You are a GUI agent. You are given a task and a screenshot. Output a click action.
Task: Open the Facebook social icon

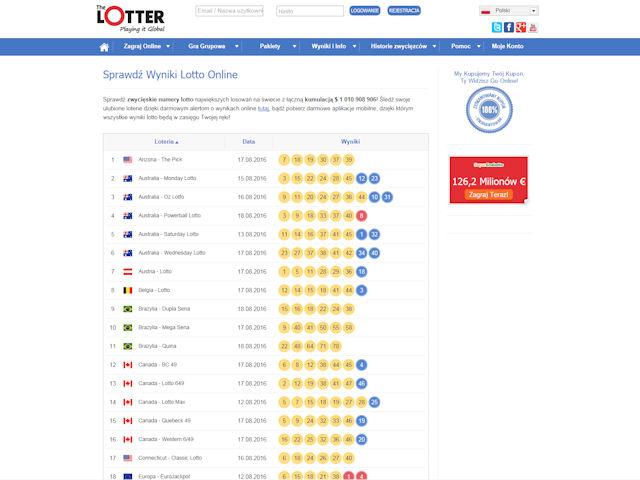(x=509, y=27)
